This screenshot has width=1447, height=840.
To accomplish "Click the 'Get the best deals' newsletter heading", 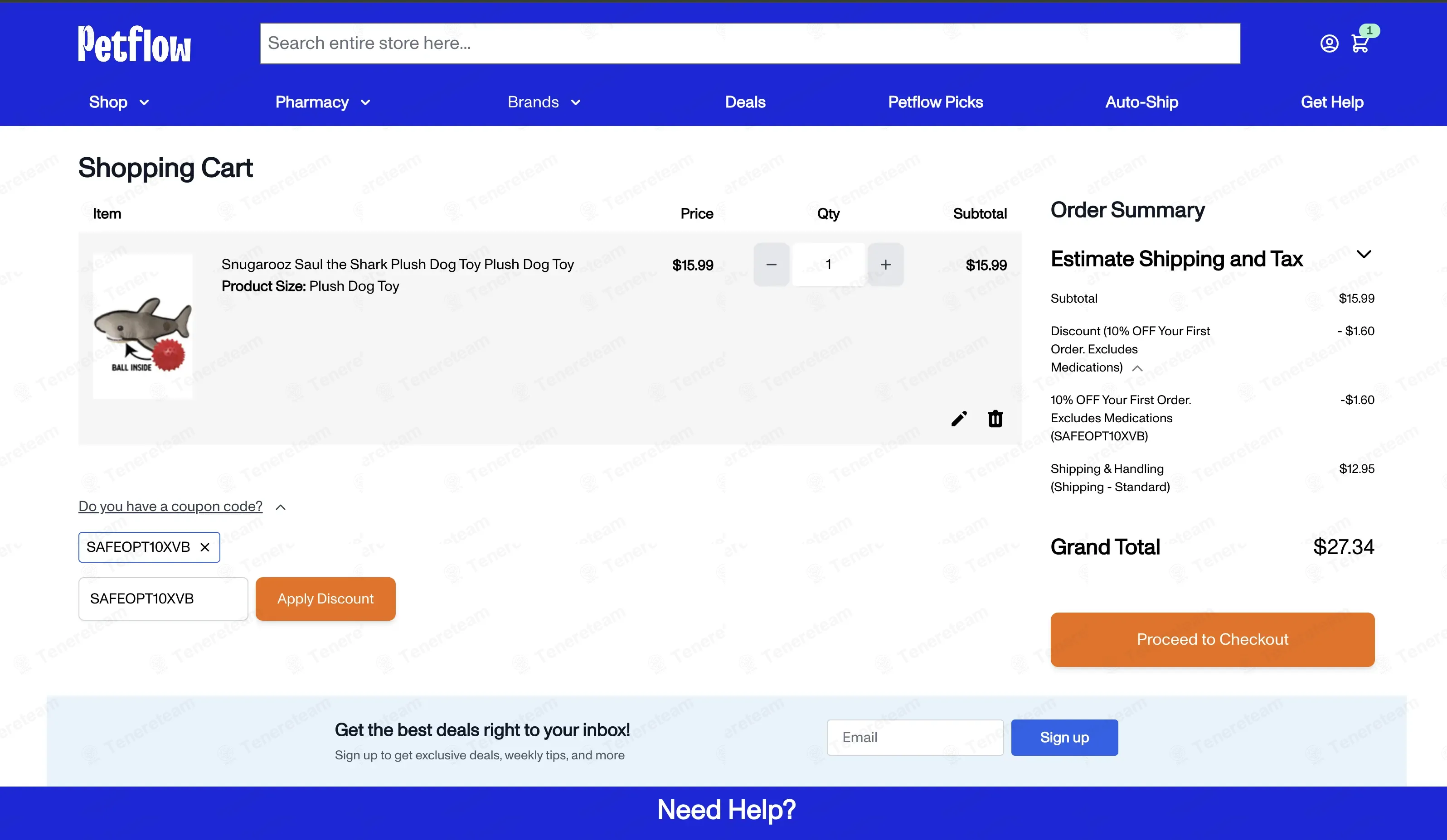I will click(x=482, y=730).
